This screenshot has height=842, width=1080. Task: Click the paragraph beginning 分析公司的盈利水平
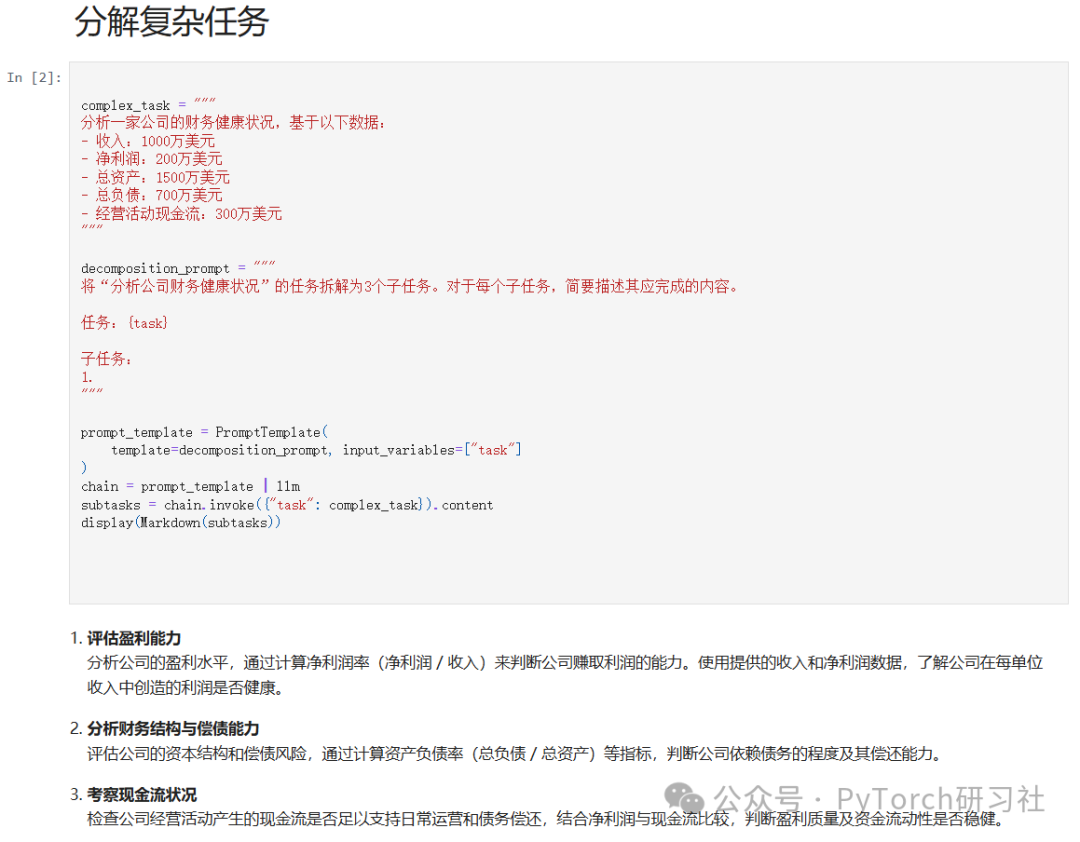point(565,675)
